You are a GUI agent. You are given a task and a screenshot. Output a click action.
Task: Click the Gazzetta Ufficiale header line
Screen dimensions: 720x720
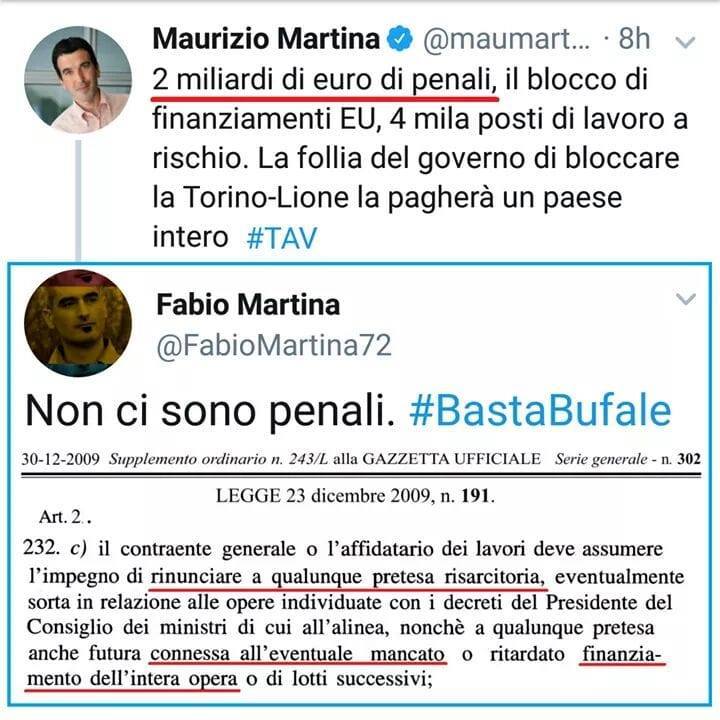click(x=361, y=459)
